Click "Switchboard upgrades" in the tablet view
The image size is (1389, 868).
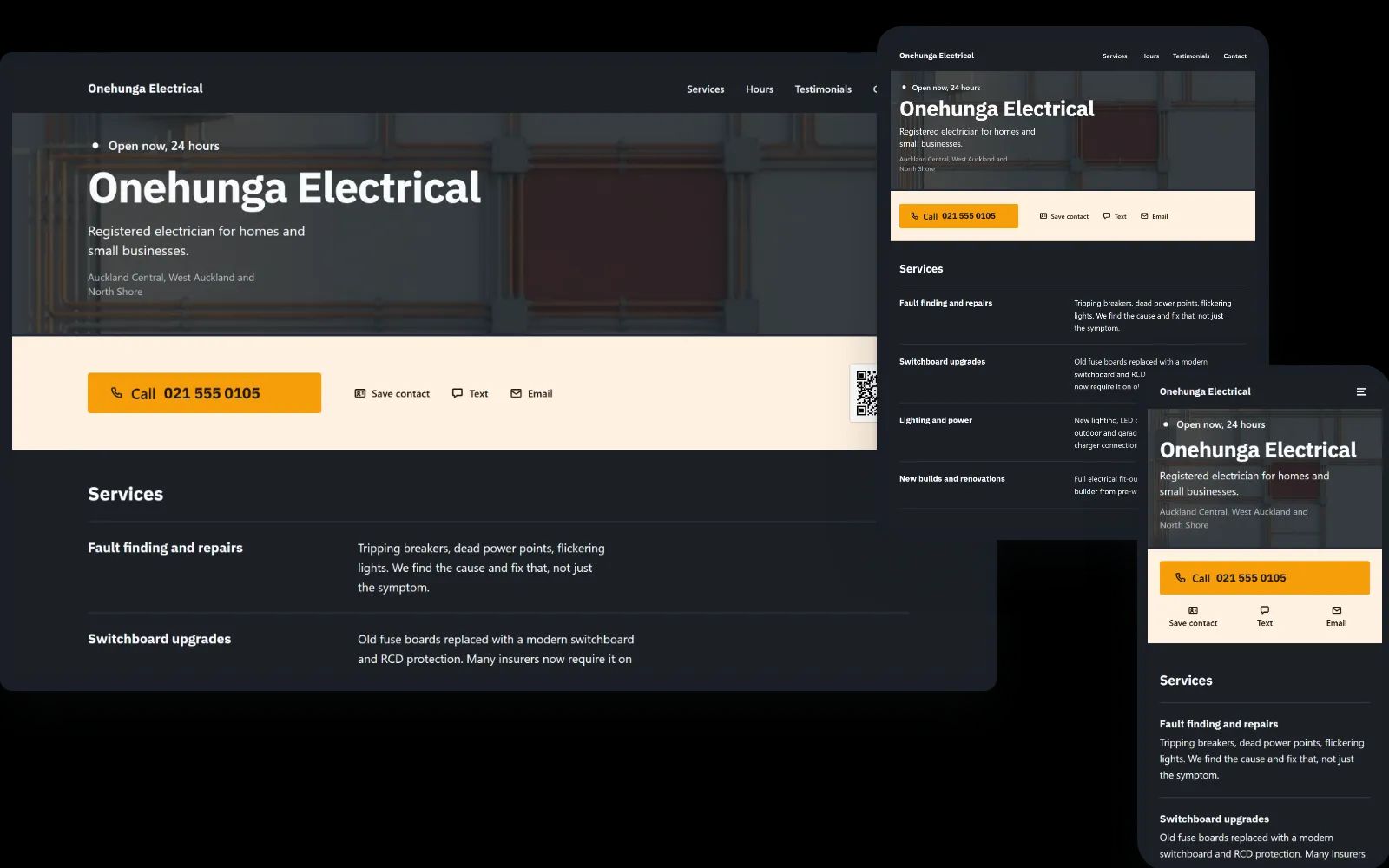click(942, 362)
